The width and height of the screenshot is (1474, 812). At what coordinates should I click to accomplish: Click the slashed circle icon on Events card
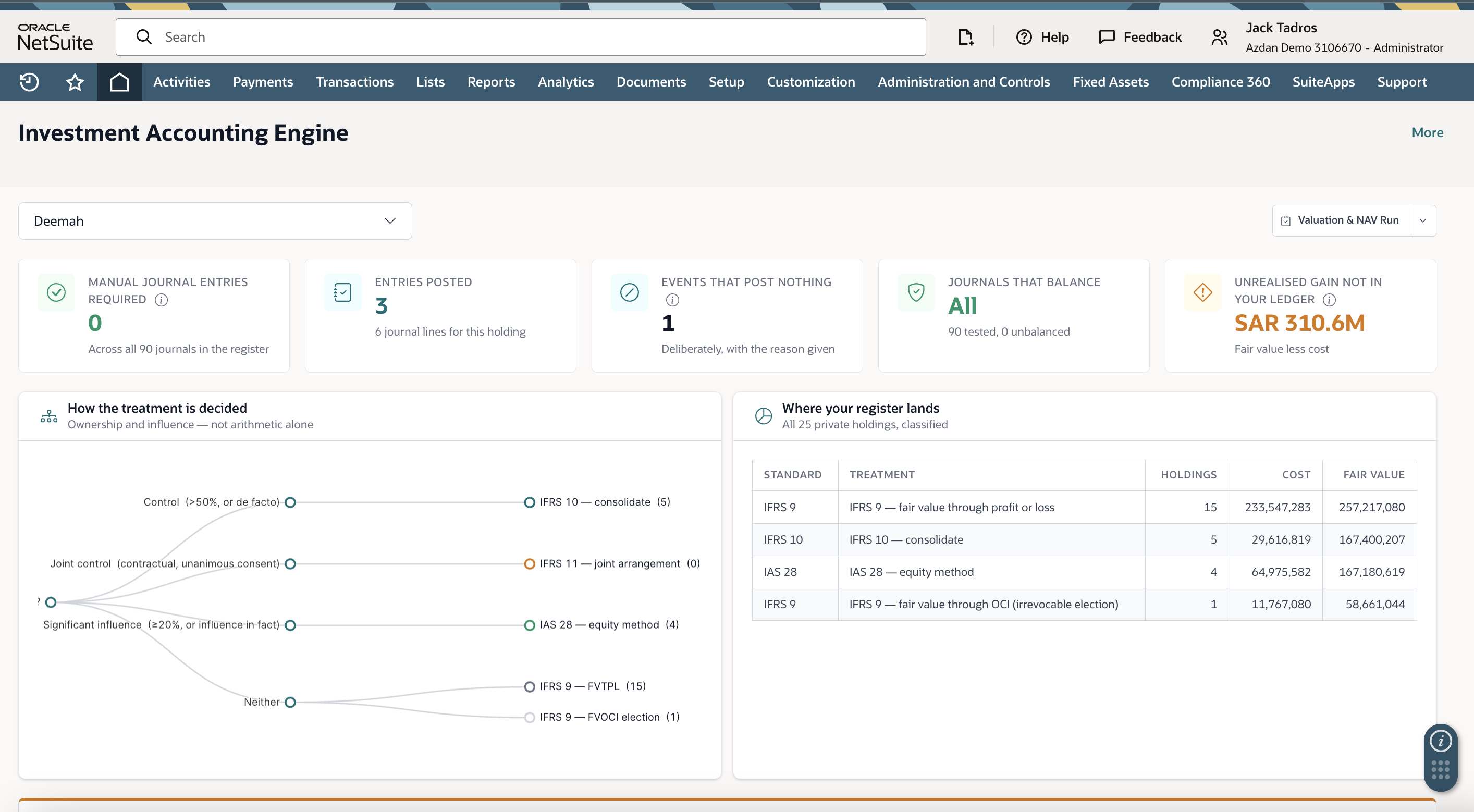630,292
